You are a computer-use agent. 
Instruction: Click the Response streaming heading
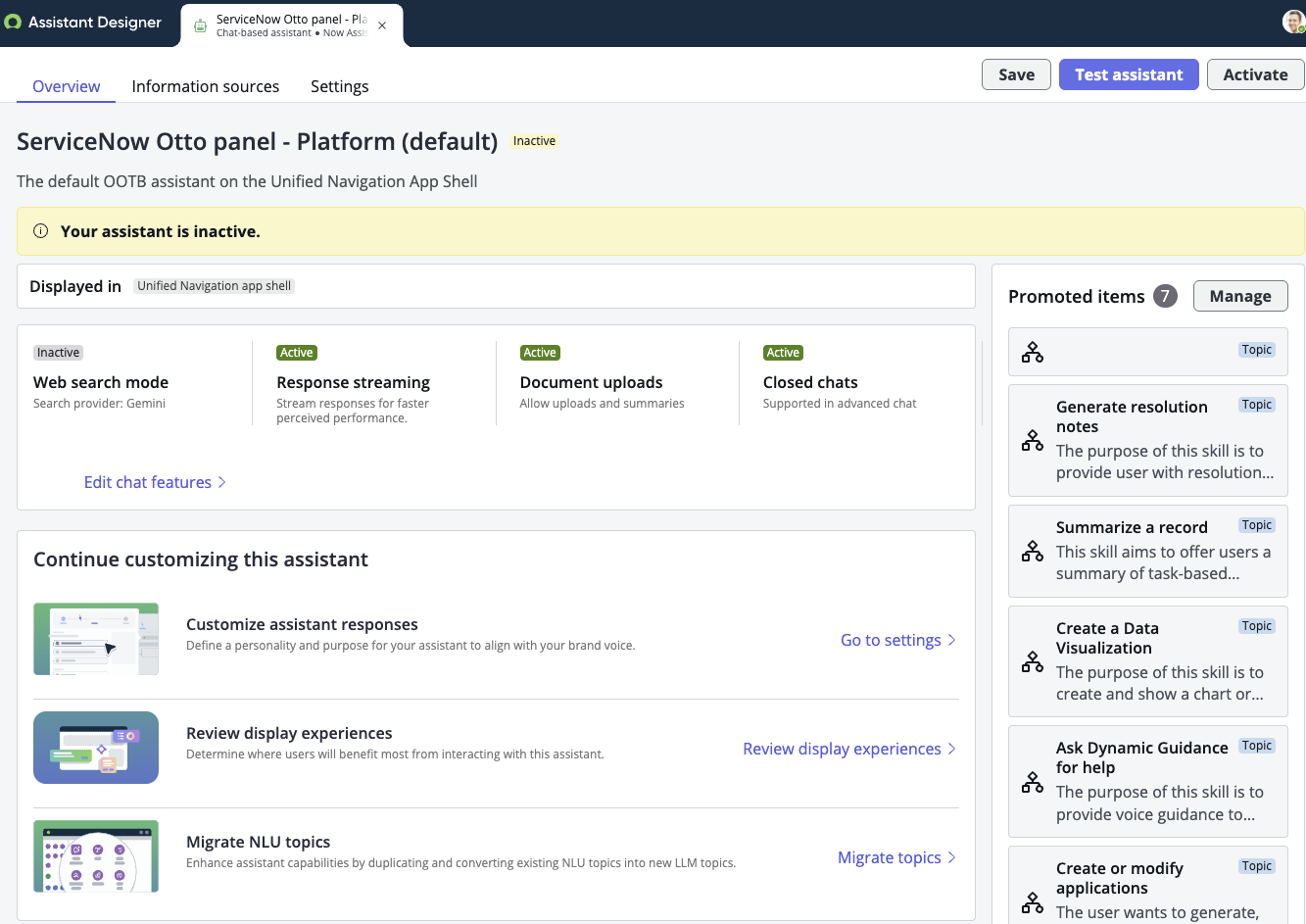pyautogui.click(x=353, y=382)
